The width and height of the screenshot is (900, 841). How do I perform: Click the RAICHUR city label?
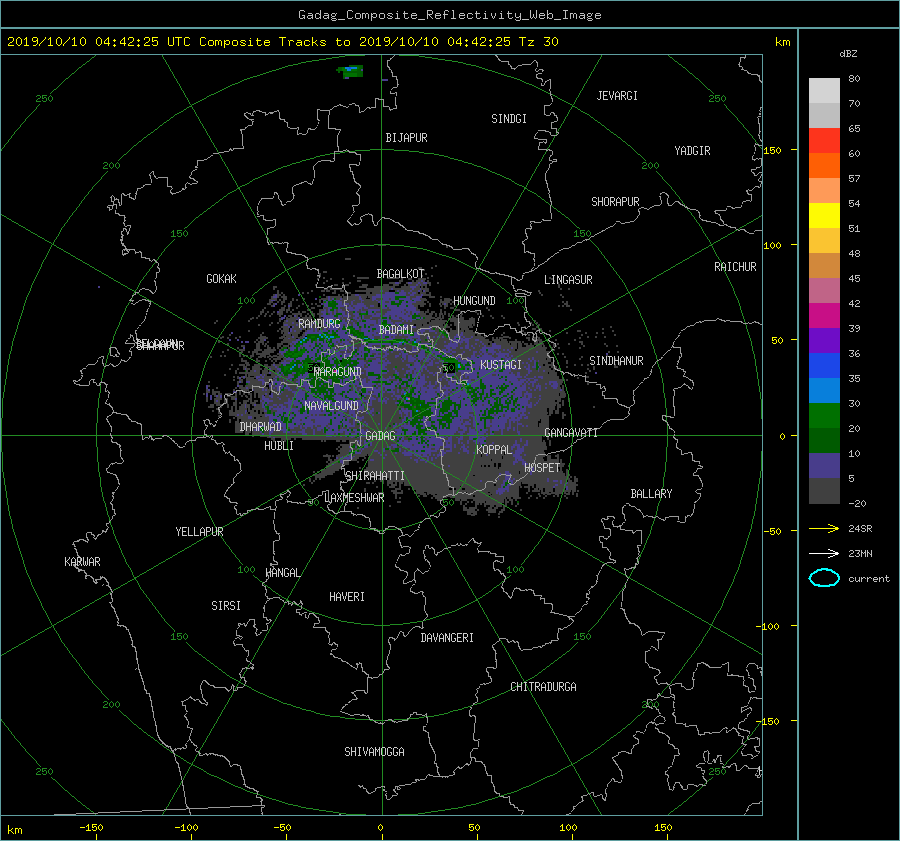[x=735, y=267]
